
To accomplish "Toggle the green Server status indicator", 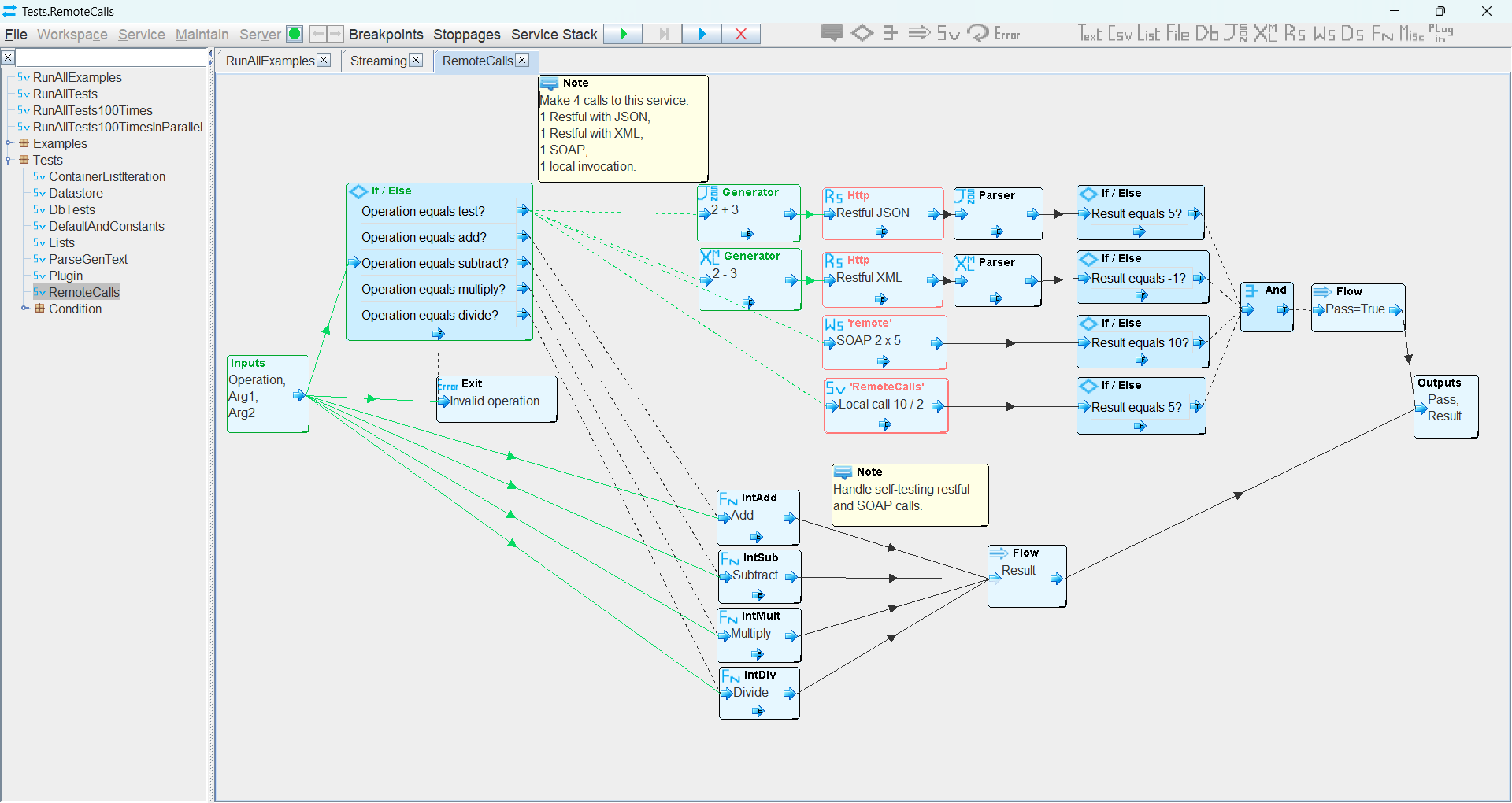I will (x=295, y=34).
